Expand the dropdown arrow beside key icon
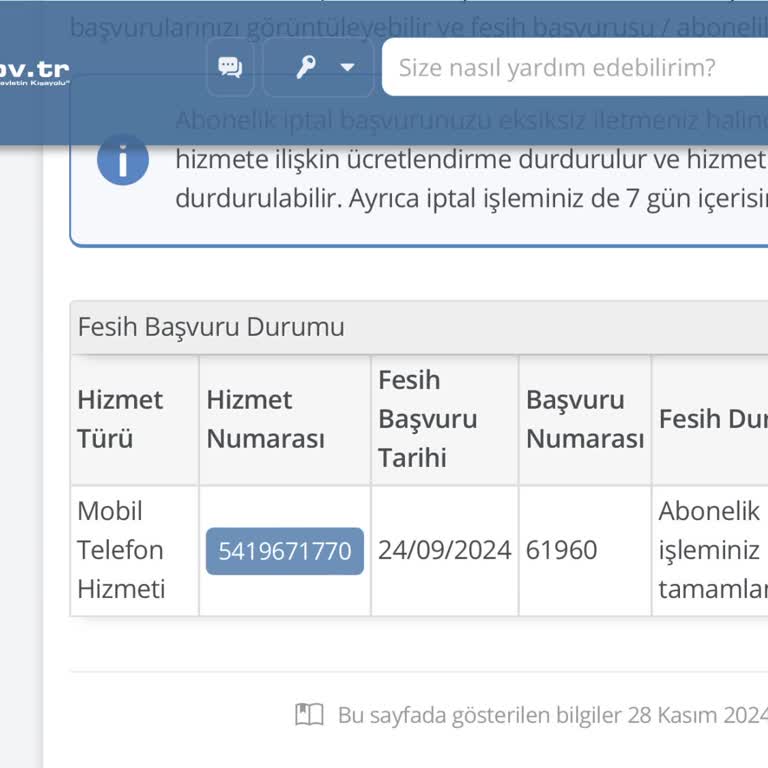 pos(347,67)
